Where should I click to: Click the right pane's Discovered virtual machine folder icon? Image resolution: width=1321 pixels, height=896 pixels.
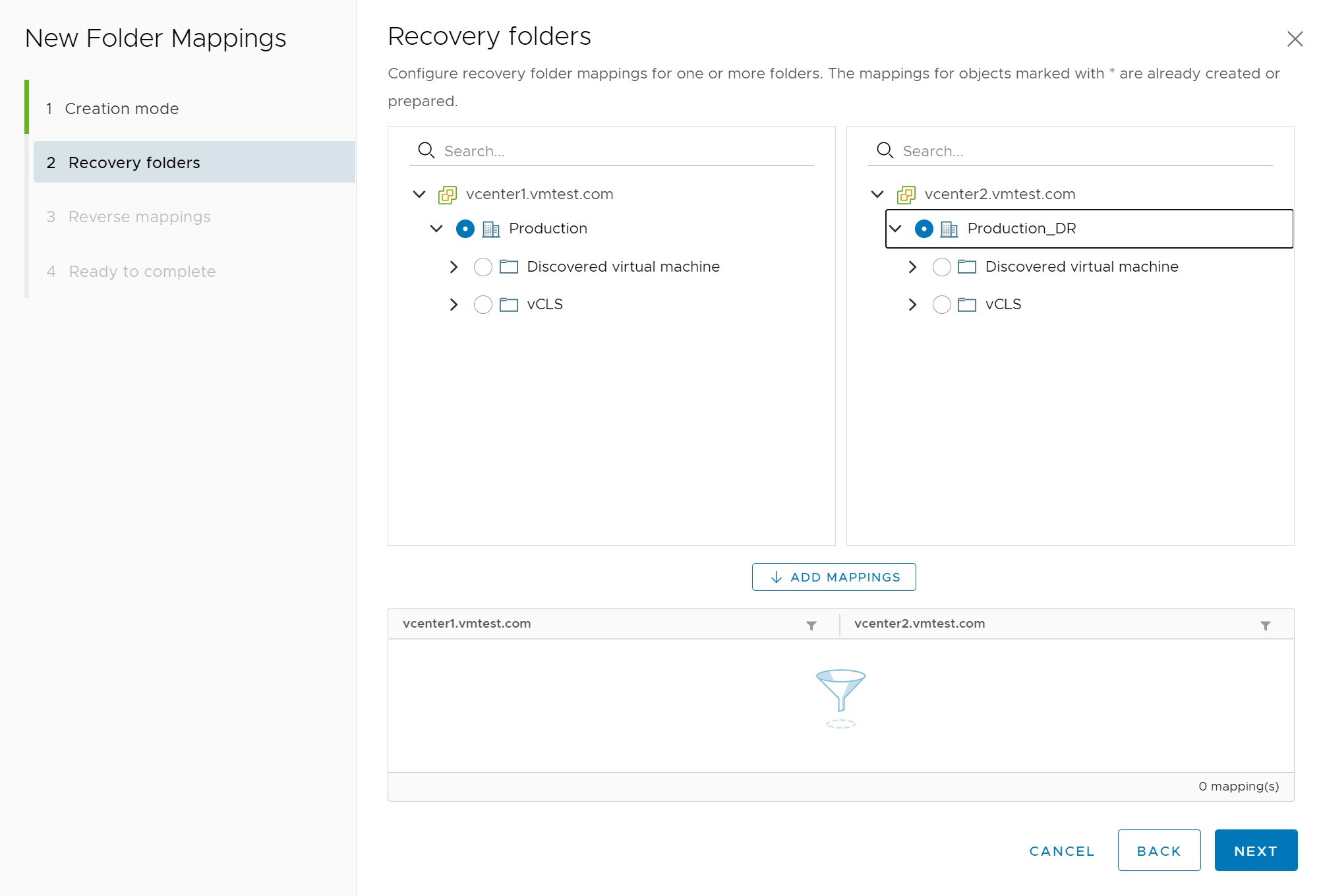(x=967, y=267)
